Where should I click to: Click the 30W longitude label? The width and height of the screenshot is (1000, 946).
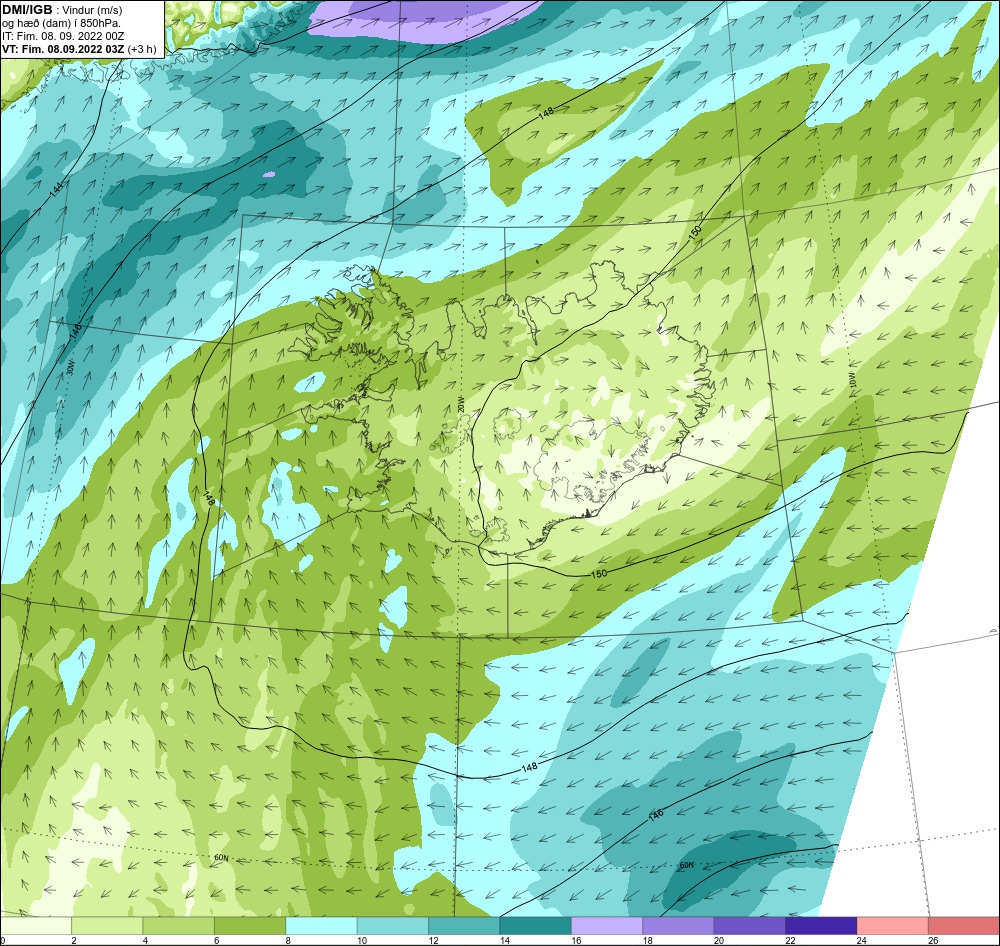[71, 369]
